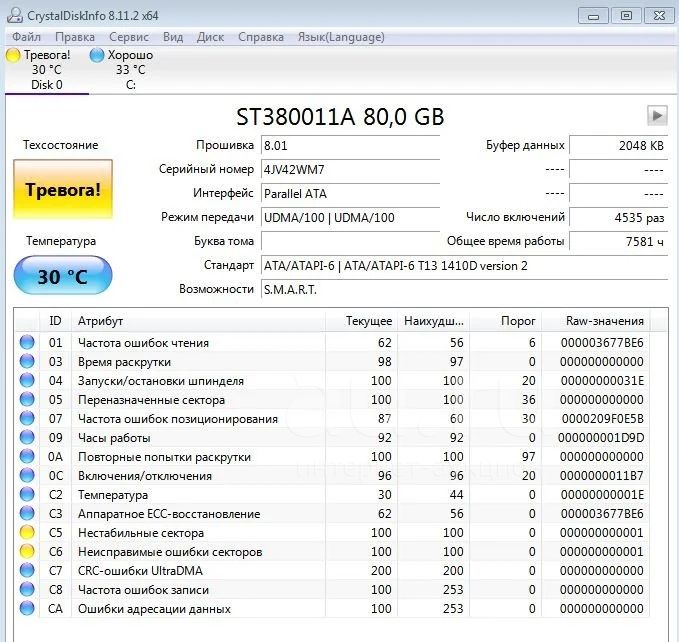Click the Текущее column header
The image size is (679, 642).
[x=362, y=321]
